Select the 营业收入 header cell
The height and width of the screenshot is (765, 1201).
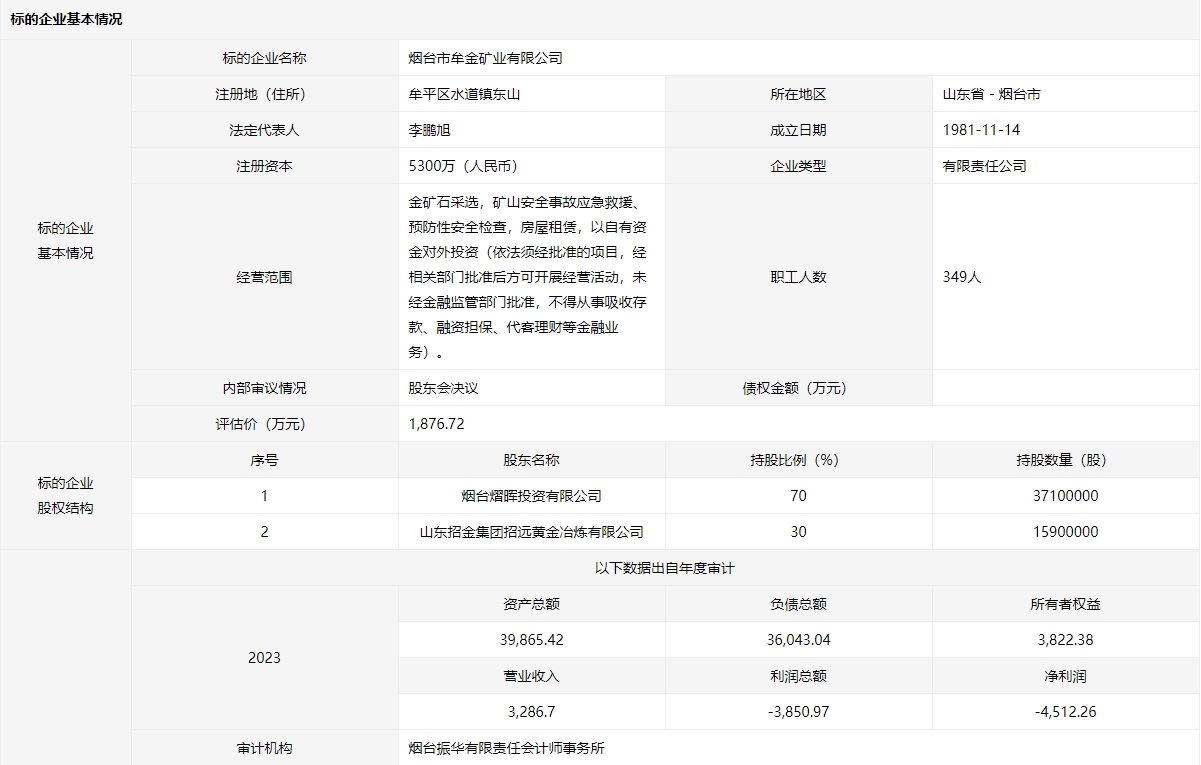531,676
